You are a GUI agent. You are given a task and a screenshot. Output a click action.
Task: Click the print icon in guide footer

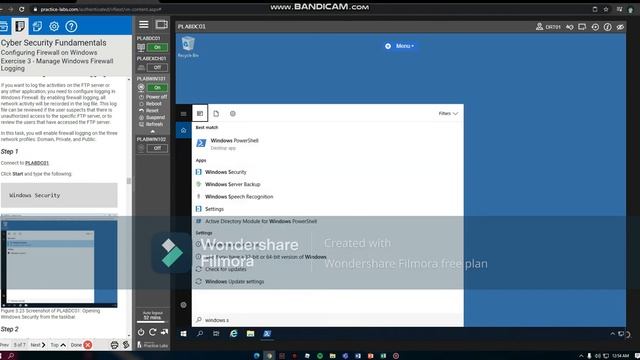point(114,345)
